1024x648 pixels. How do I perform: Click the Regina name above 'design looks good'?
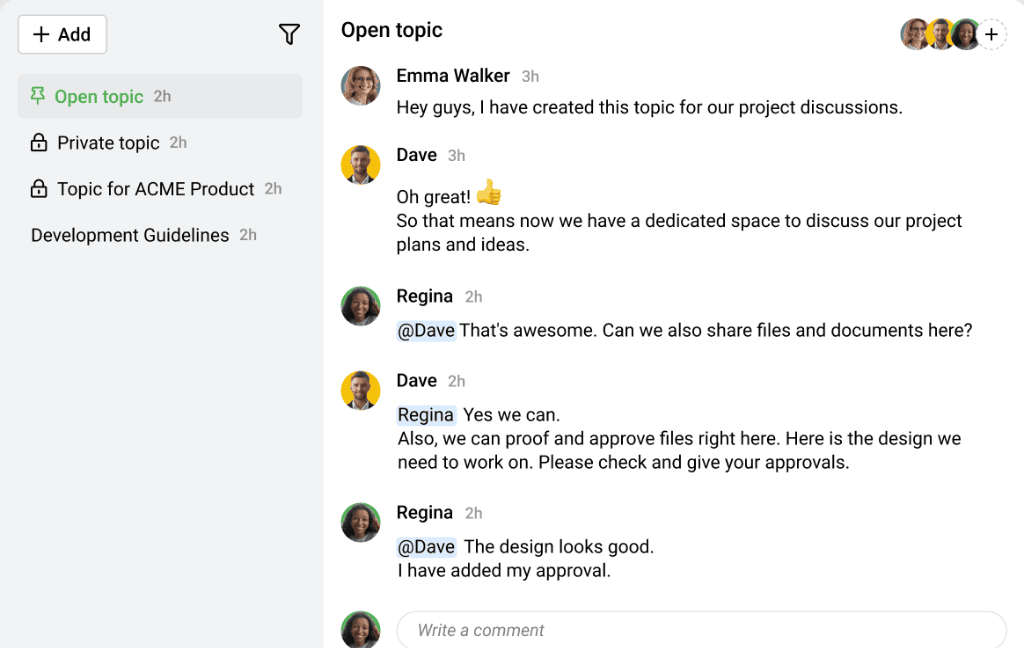click(424, 513)
